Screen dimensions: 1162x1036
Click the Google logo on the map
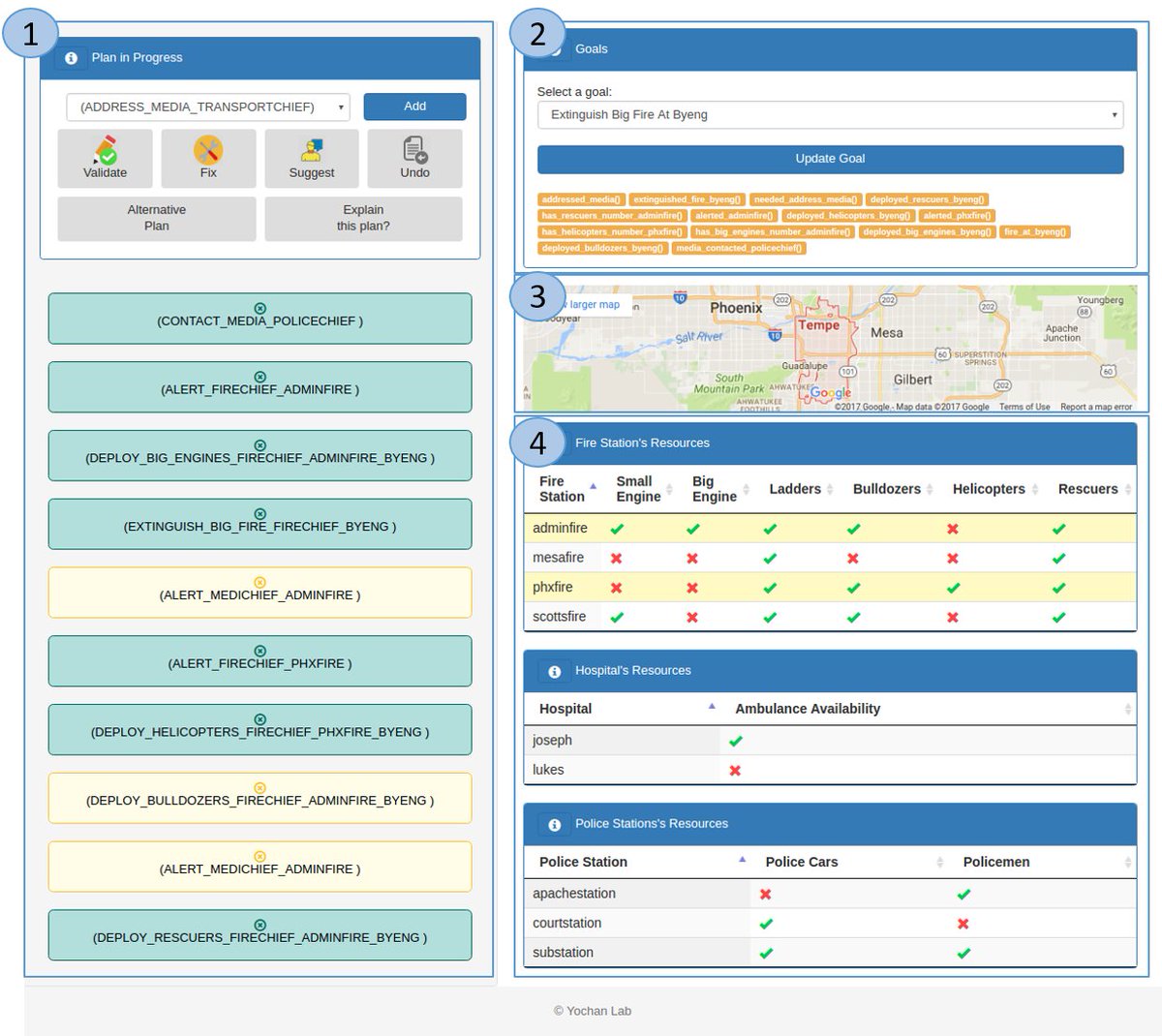tap(830, 392)
